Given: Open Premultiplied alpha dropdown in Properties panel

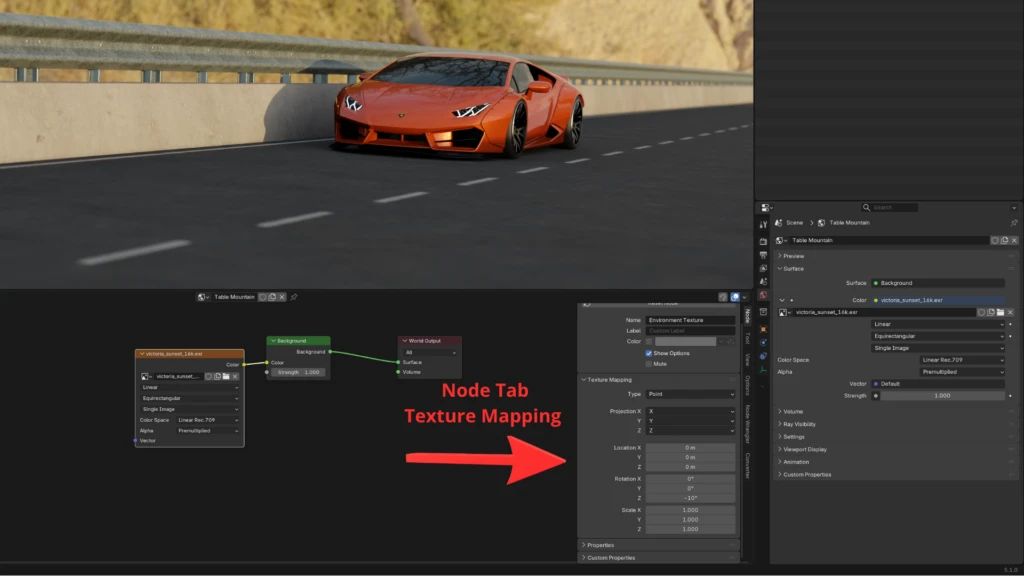Looking at the screenshot, I should coord(962,372).
